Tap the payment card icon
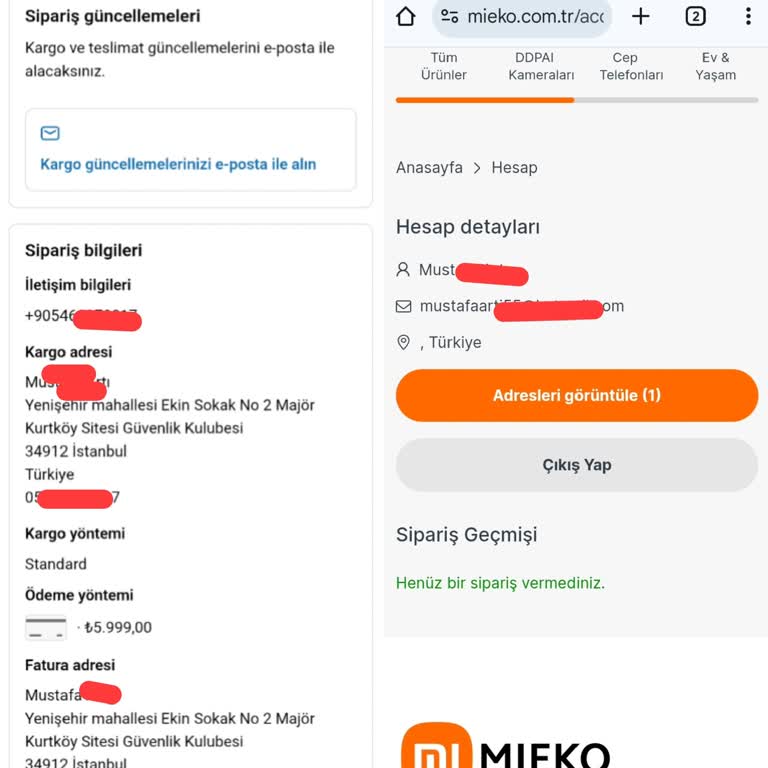Viewport: 768px width, 768px height. tap(46, 628)
